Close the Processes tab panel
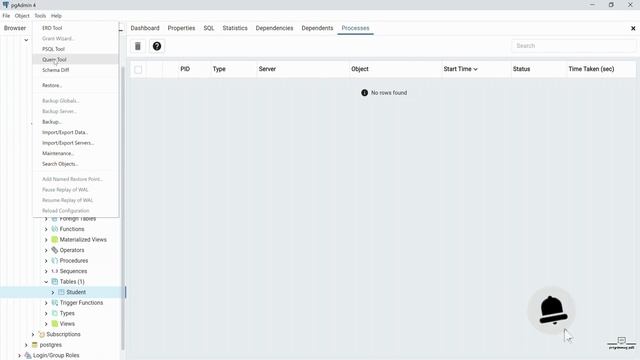Viewport: 640px width, 360px height. (633, 28)
